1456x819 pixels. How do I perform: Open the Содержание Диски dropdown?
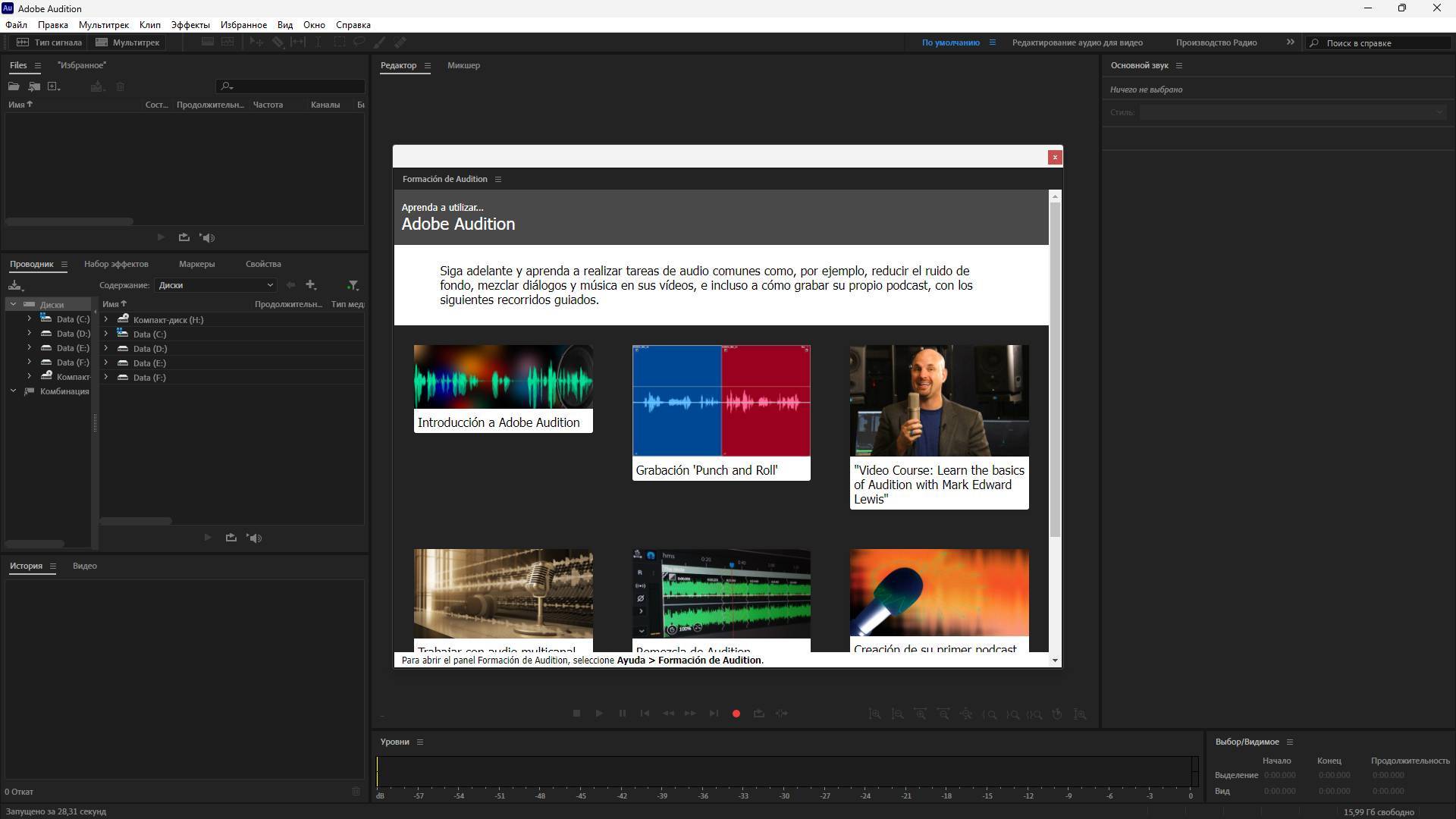215,285
